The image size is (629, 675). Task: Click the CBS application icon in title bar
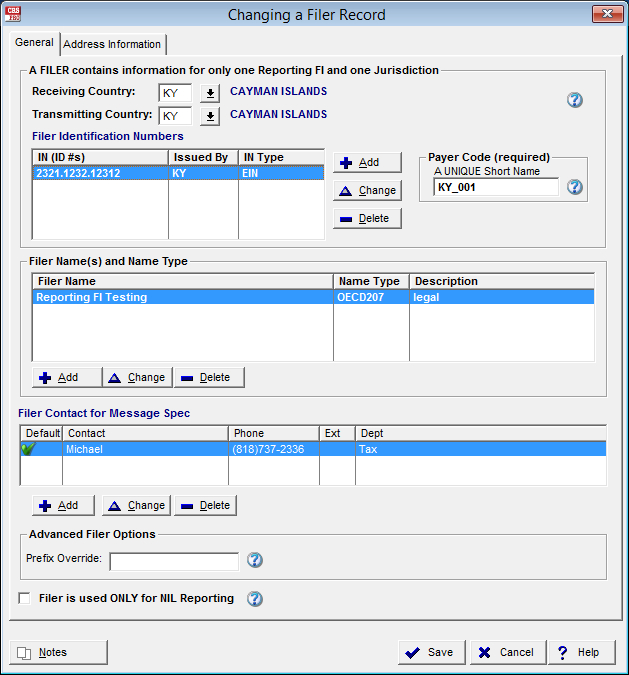coord(13,14)
